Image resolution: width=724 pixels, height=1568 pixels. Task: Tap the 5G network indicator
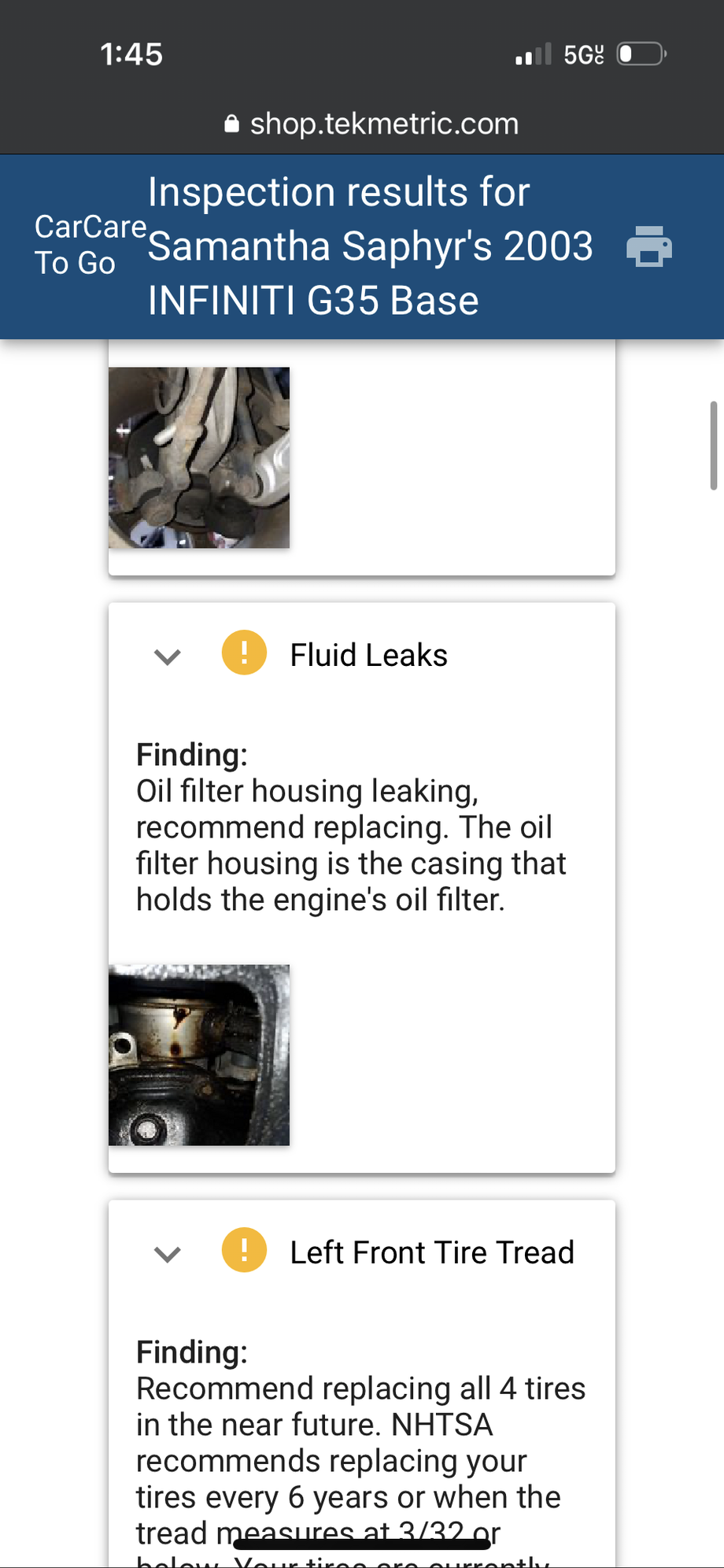[583, 55]
